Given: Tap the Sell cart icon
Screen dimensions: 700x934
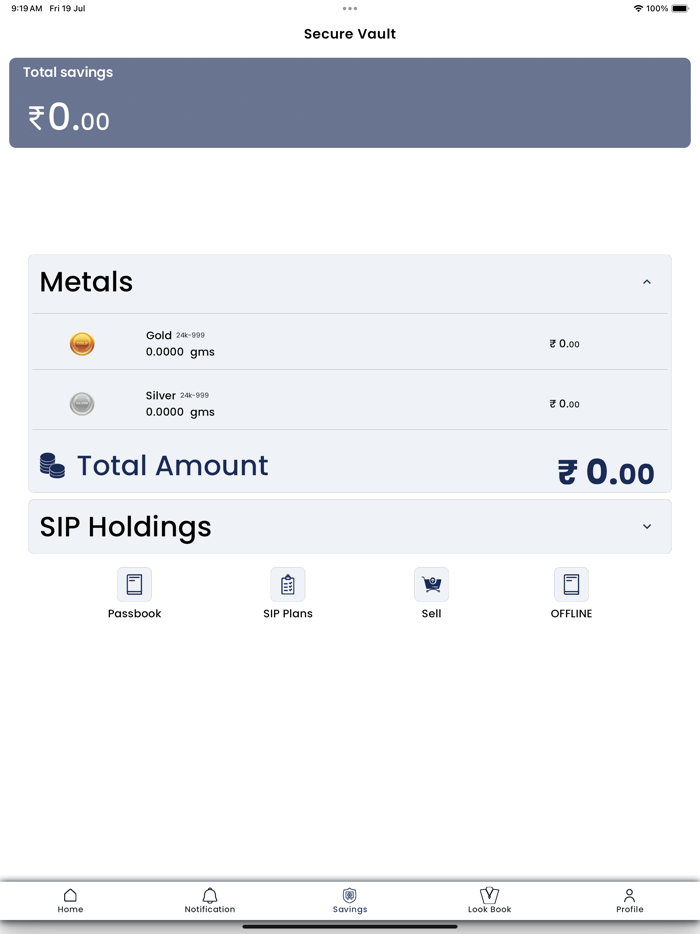Looking at the screenshot, I should [431, 585].
